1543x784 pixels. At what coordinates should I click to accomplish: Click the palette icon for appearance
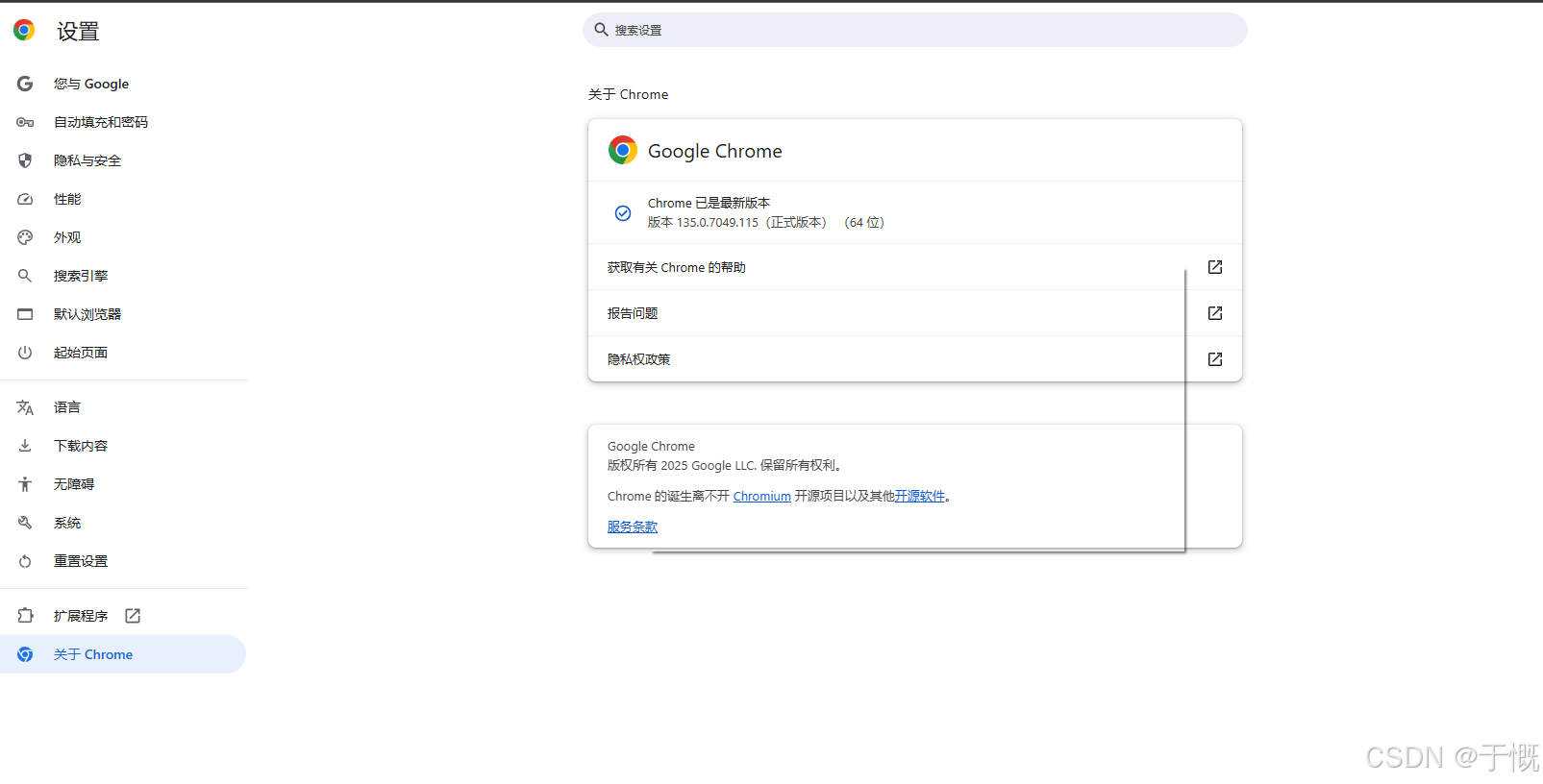[x=25, y=237]
